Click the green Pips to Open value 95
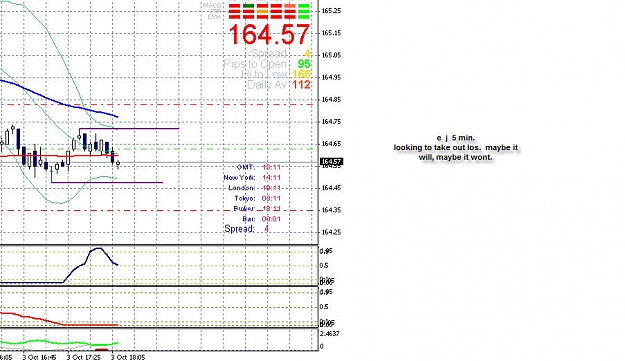 point(304,64)
